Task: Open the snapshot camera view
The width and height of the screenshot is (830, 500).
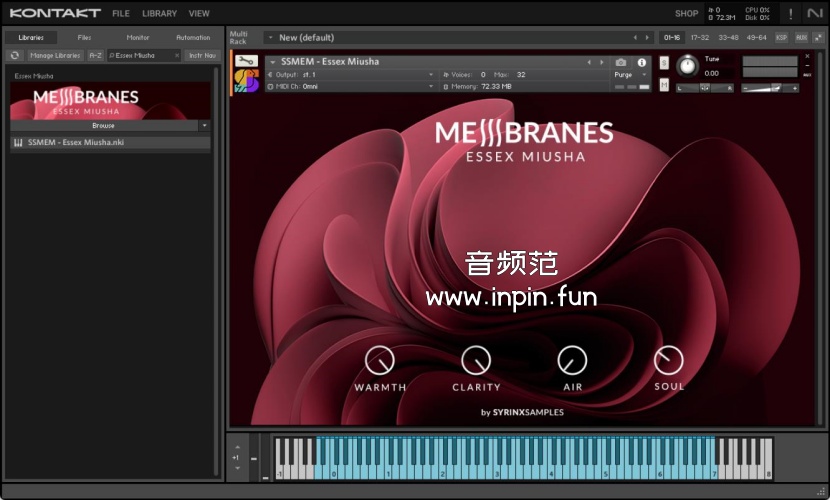Action: click(621, 62)
